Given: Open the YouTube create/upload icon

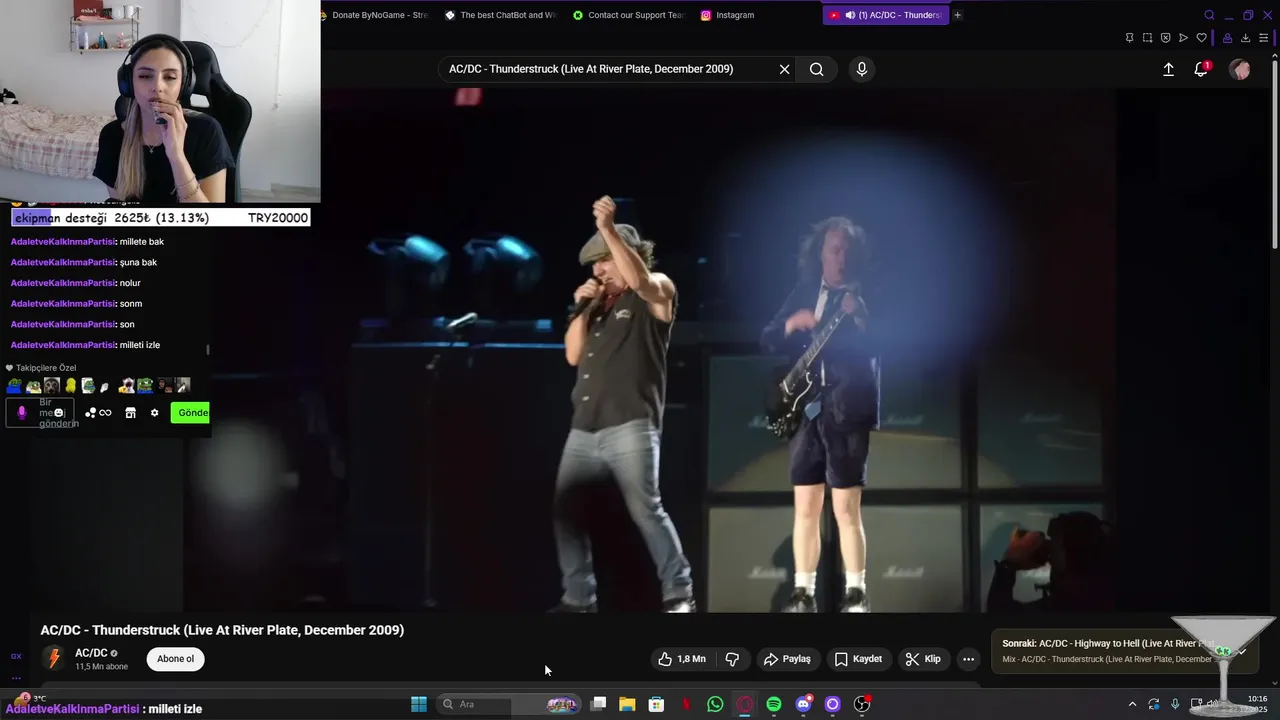Looking at the screenshot, I should click(1168, 69).
